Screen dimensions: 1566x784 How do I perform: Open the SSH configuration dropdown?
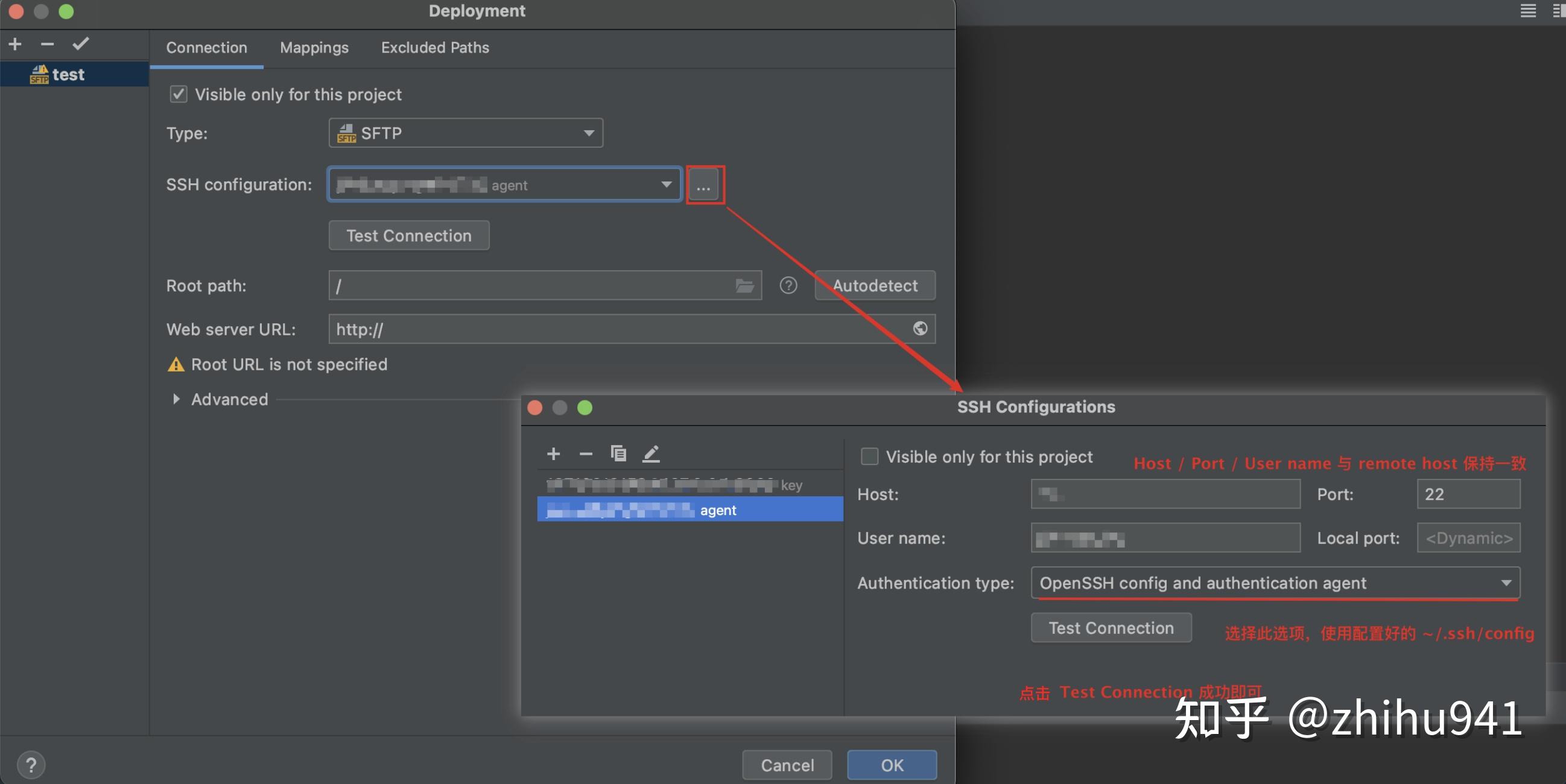[x=667, y=184]
